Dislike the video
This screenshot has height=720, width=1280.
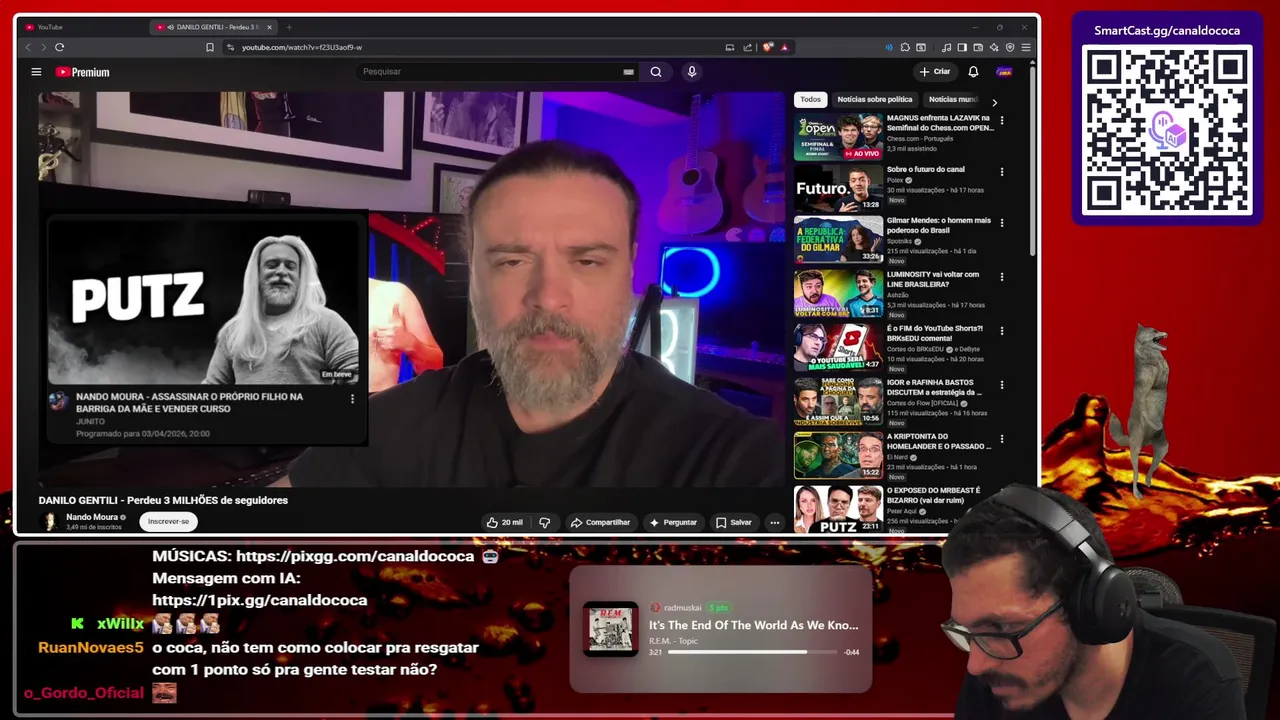(545, 522)
